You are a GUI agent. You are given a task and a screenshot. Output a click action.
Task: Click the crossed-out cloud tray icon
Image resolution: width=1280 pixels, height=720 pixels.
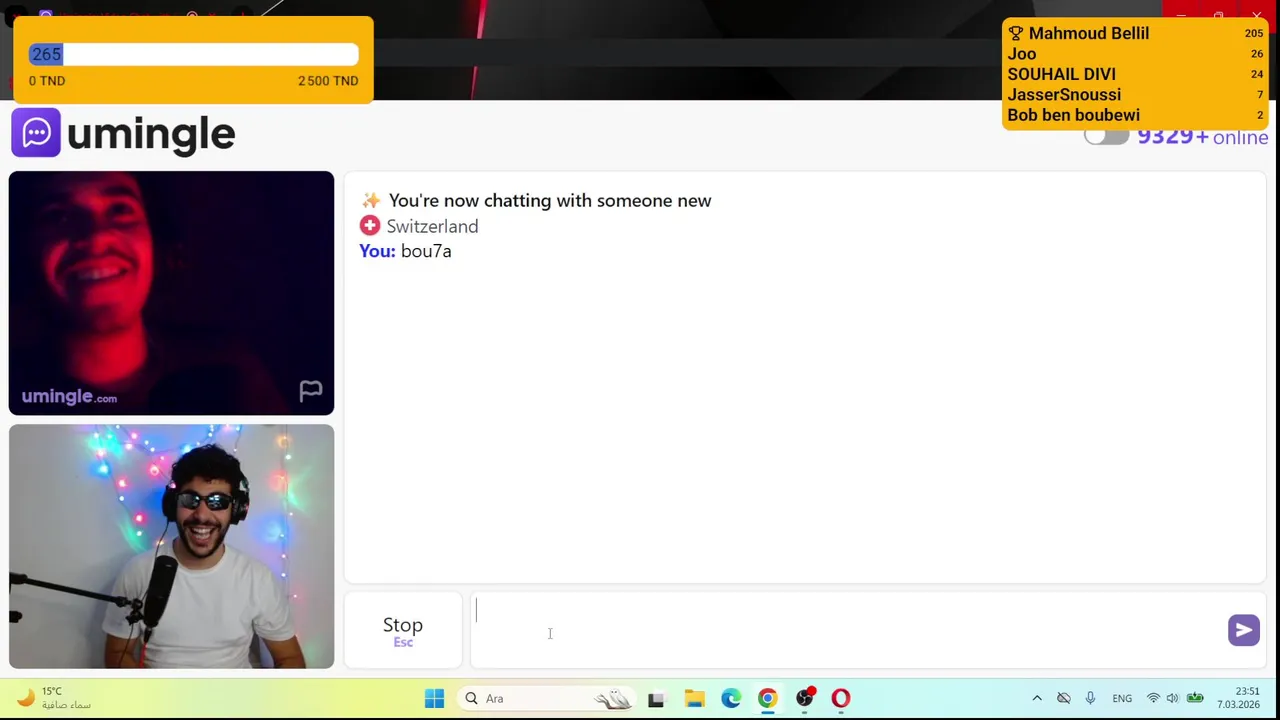(x=1064, y=698)
